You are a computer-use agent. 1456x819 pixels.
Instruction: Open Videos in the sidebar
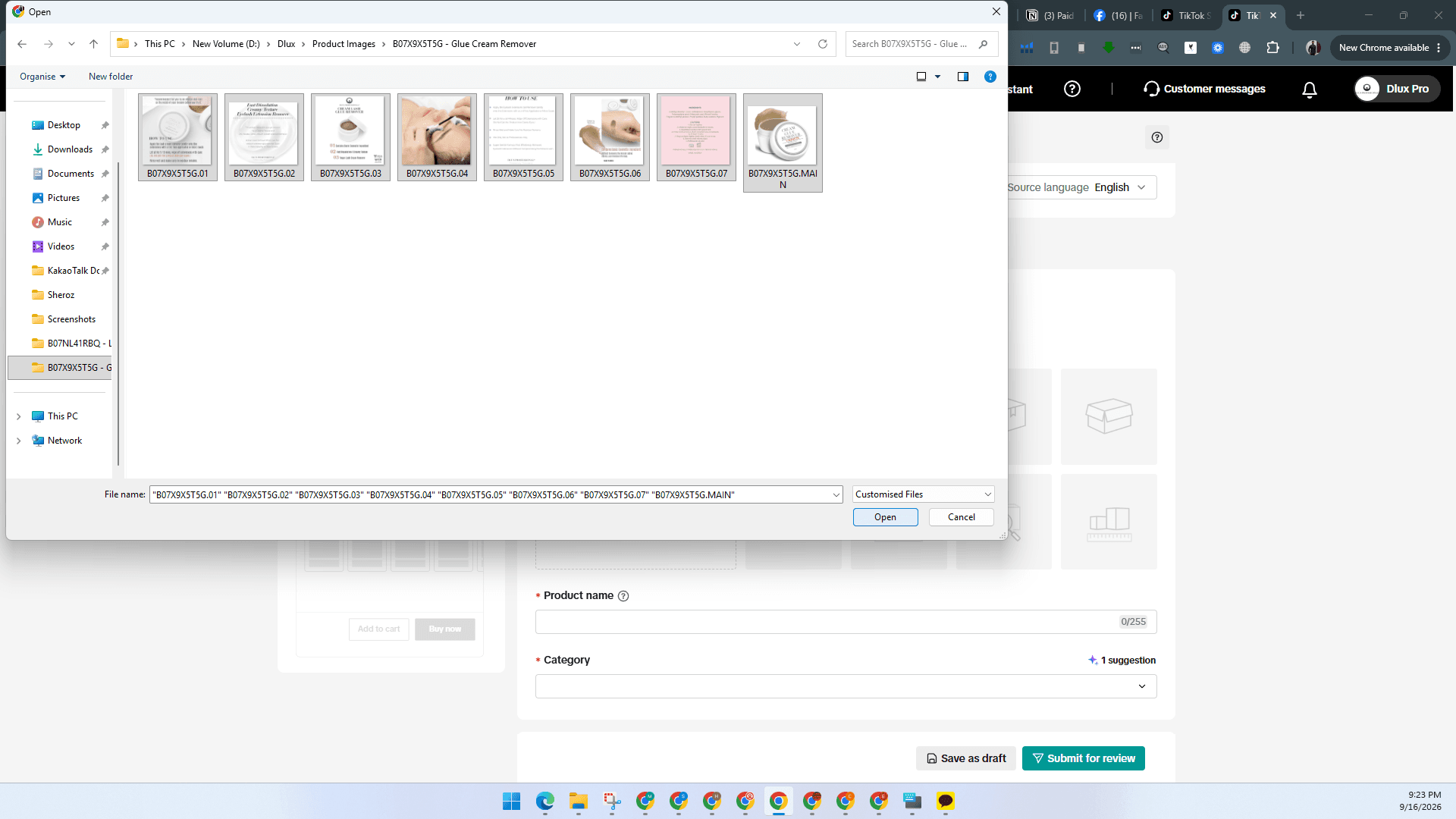coord(61,246)
